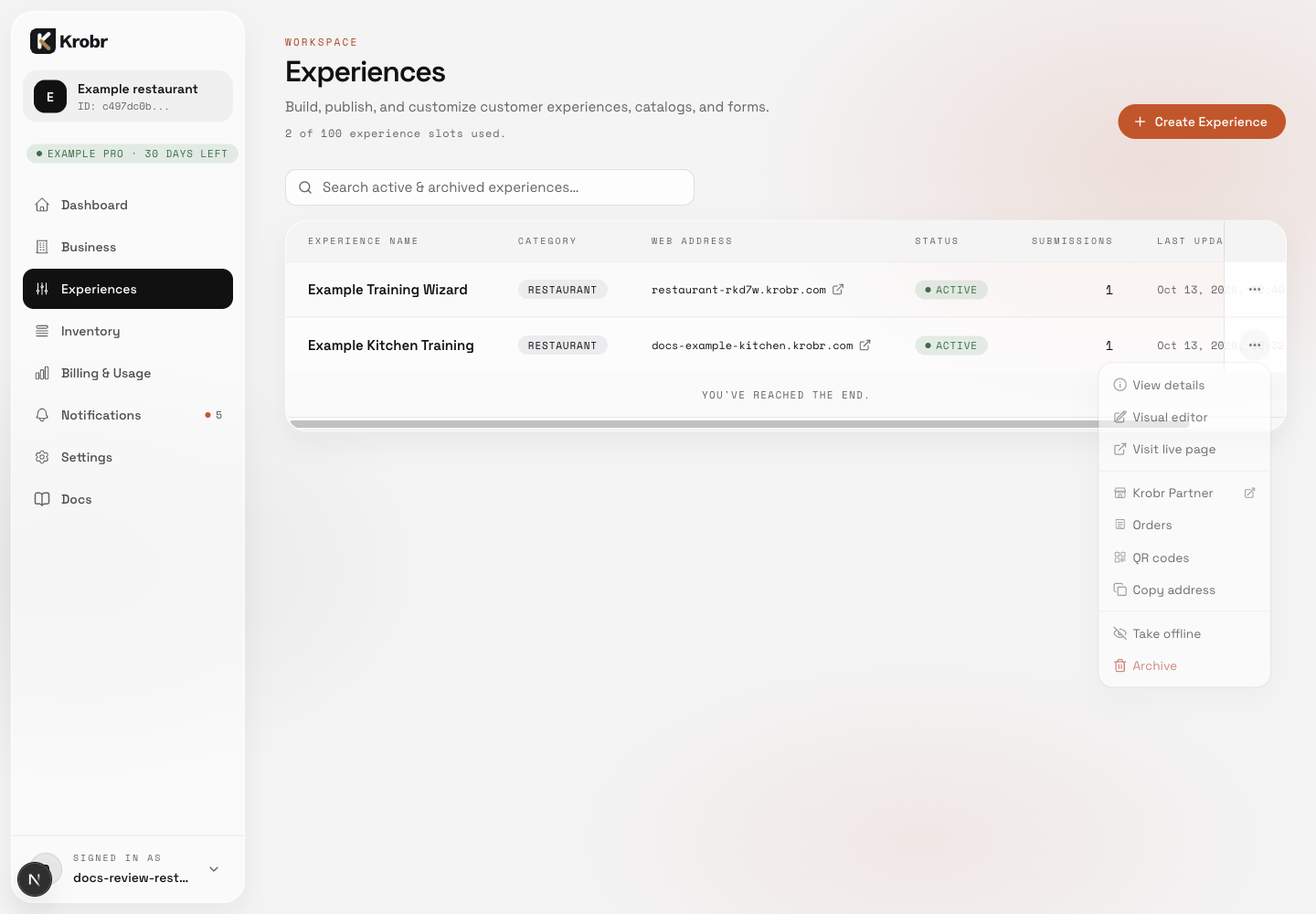Open Settings from sidebar
Image resolution: width=1316 pixels, height=914 pixels.
pyautogui.click(x=128, y=457)
